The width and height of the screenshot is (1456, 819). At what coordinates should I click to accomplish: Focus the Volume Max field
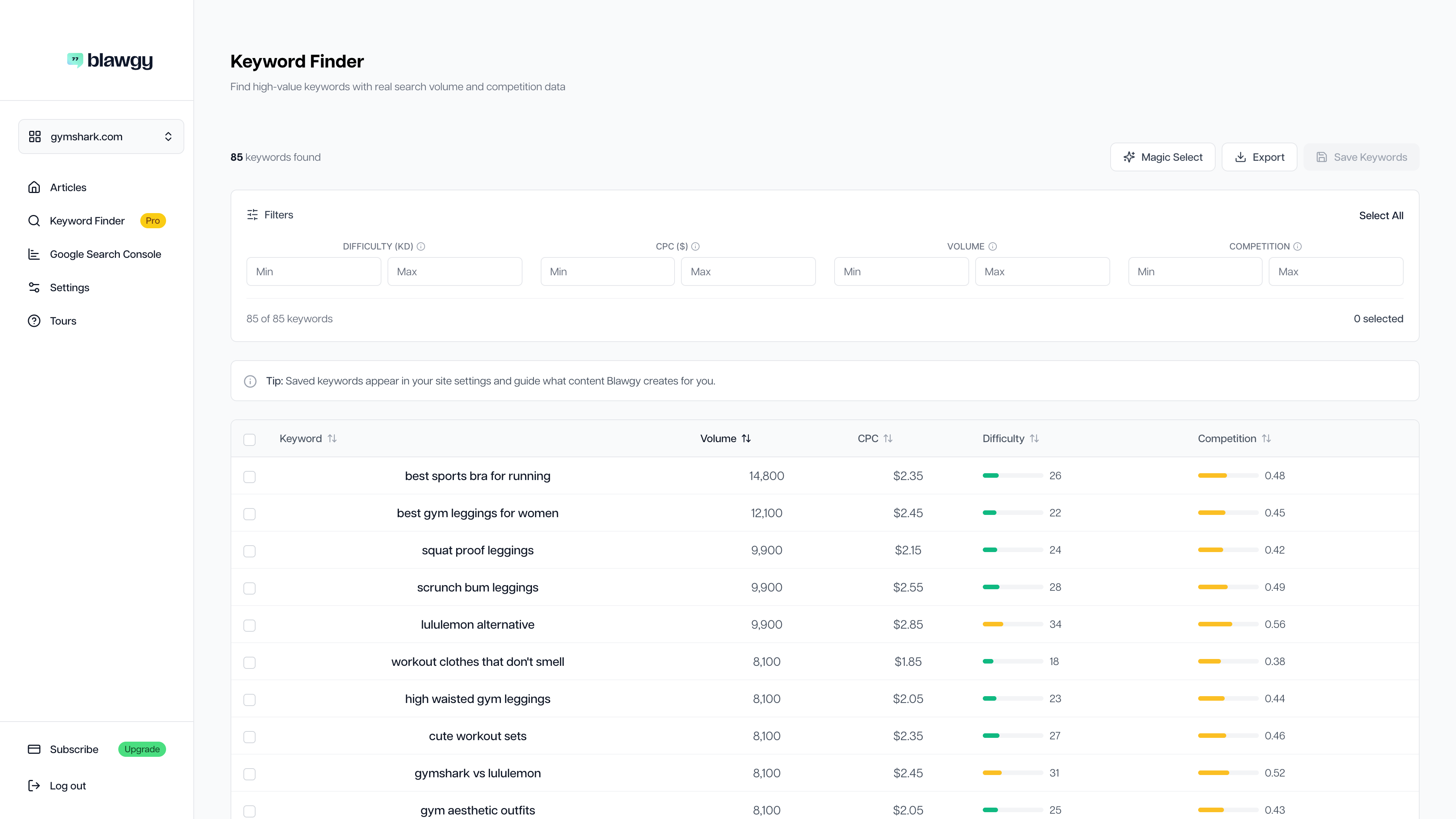tap(1043, 271)
